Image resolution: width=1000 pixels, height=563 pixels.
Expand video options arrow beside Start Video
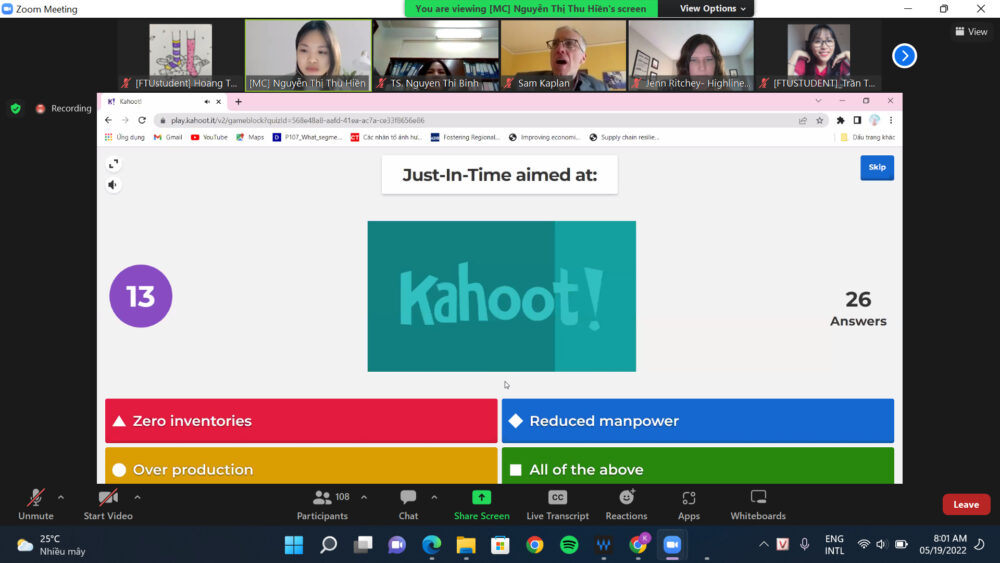pos(137,497)
